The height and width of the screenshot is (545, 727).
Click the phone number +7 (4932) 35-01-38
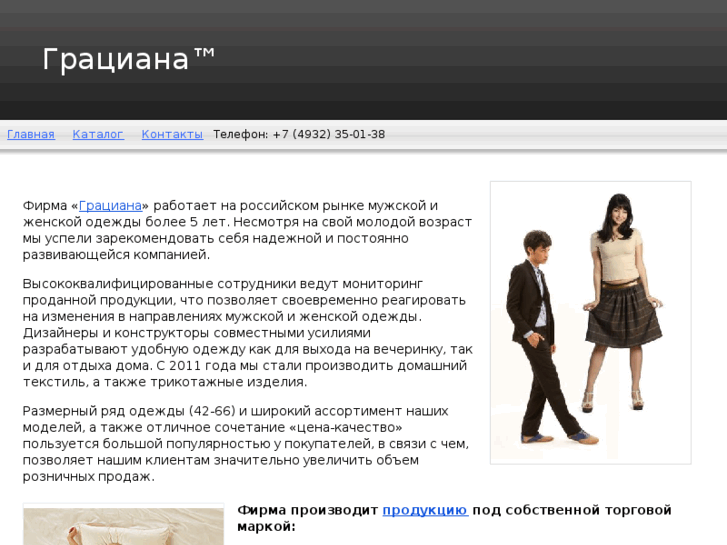(x=329, y=135)
